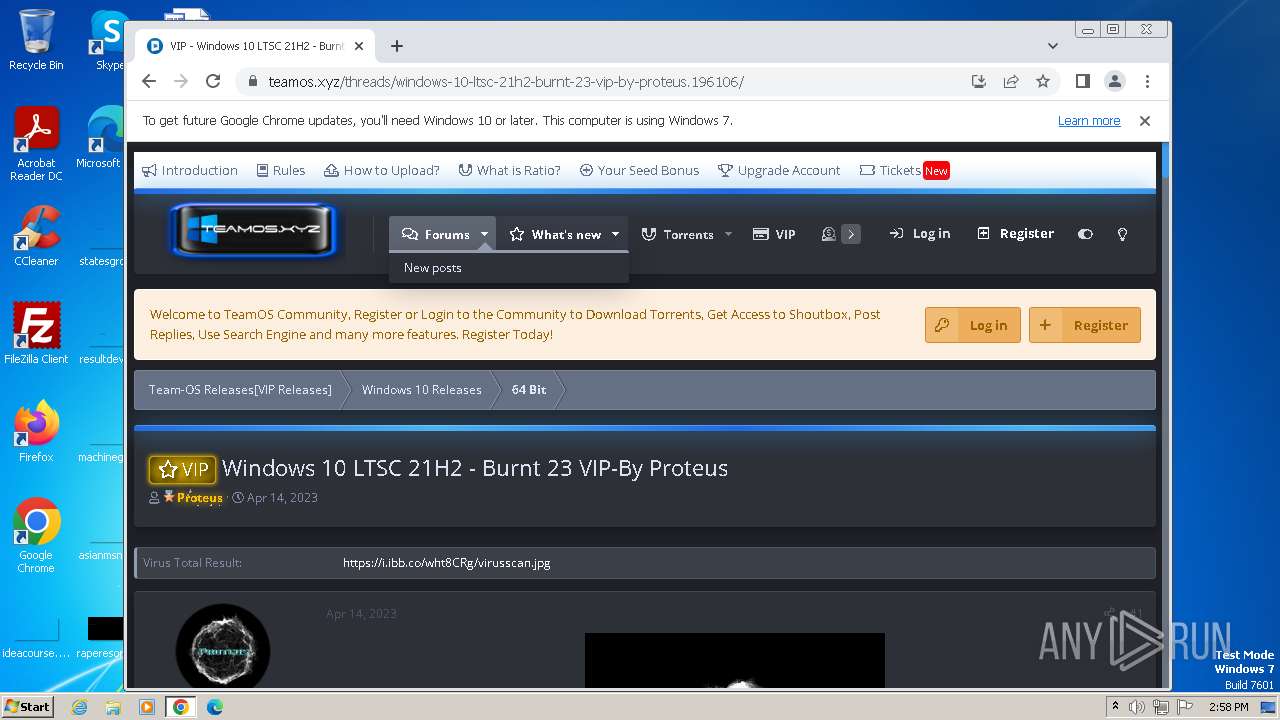This screenshot has height=720, width=1280.
Task: Open Internet Explorer from the taskbar
Action: (79, 707)
